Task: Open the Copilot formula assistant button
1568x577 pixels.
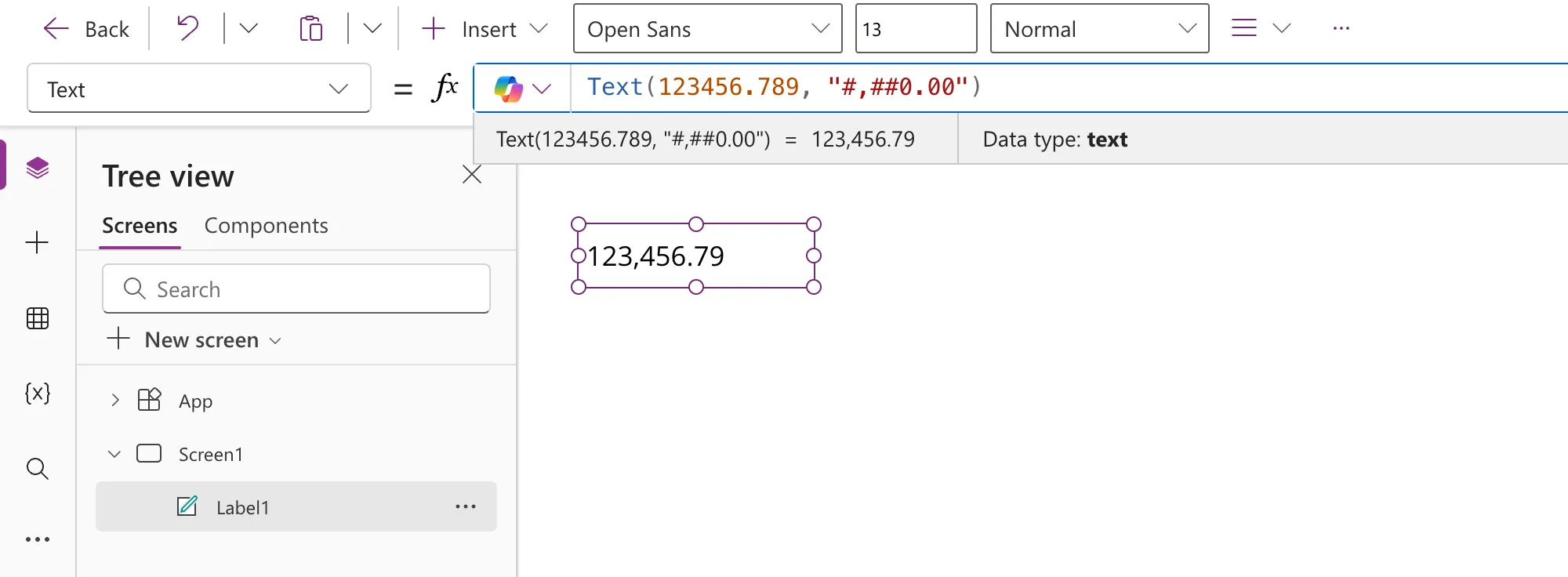Action: click(522, 89)
